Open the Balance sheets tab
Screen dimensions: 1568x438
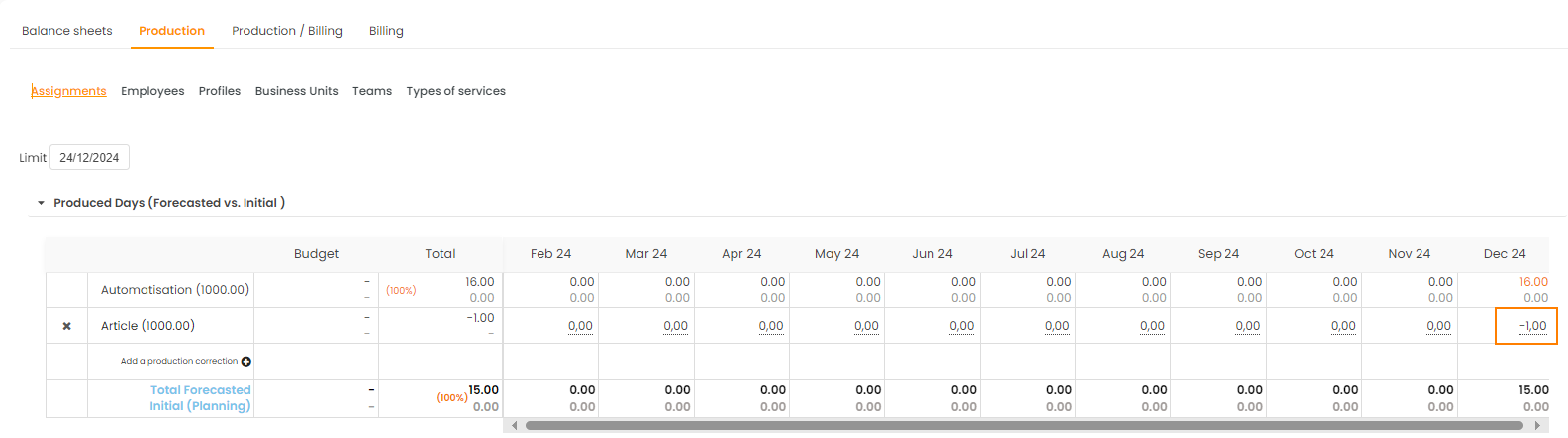click(67, 31)
